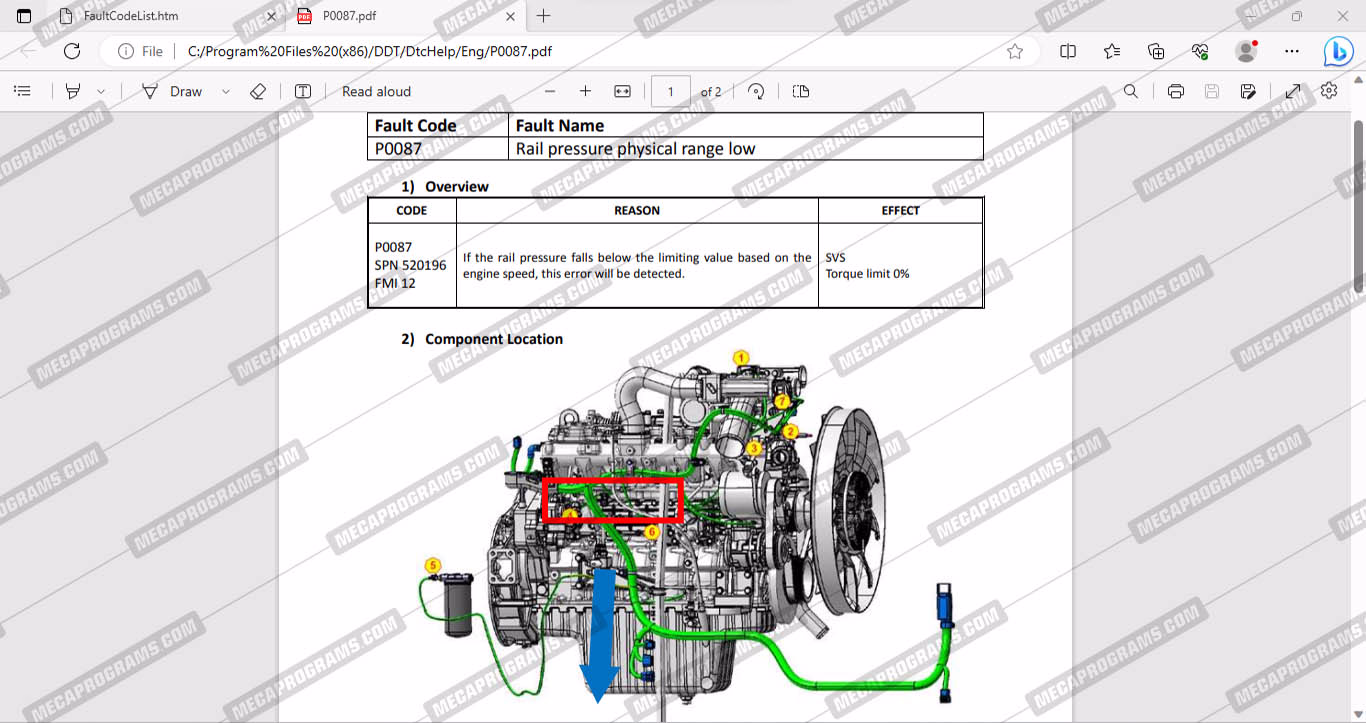This screenshot has width=1366, height=723.
Task: Expand the Draw options dropdown arrow
Action: point(225,91)
